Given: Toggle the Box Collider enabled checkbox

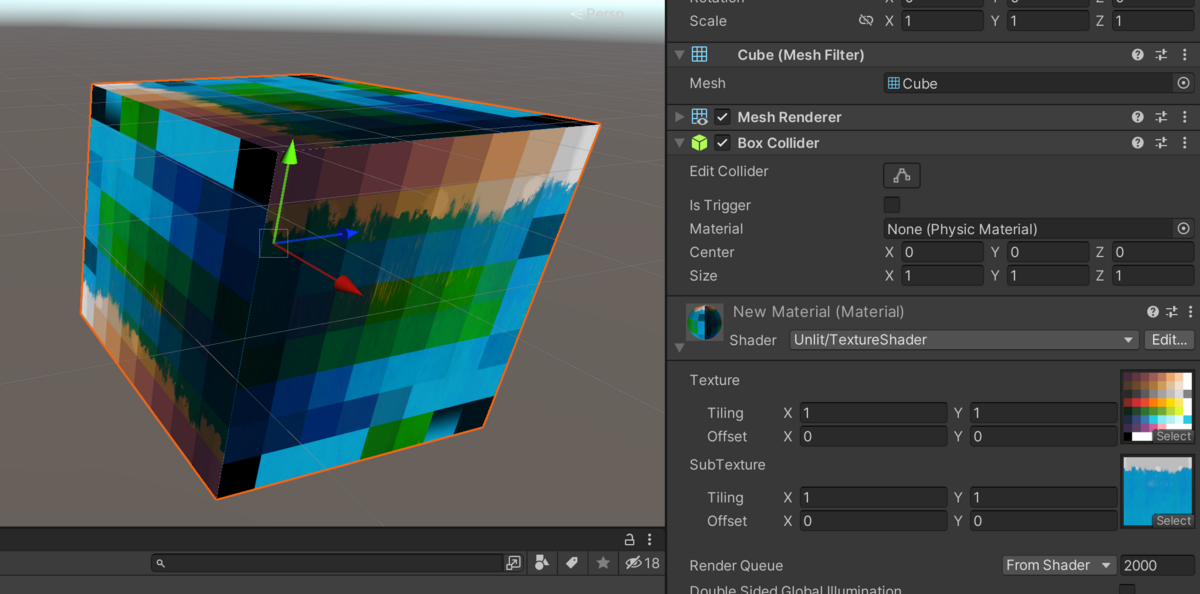Looking at the screenshot, I should (722, 142).
